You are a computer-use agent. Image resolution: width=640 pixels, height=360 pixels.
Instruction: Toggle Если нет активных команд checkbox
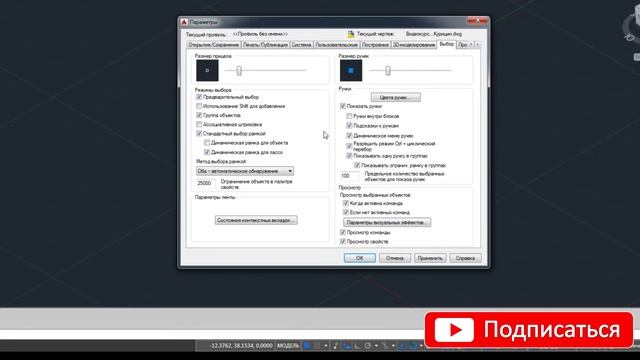click(346, 212)
